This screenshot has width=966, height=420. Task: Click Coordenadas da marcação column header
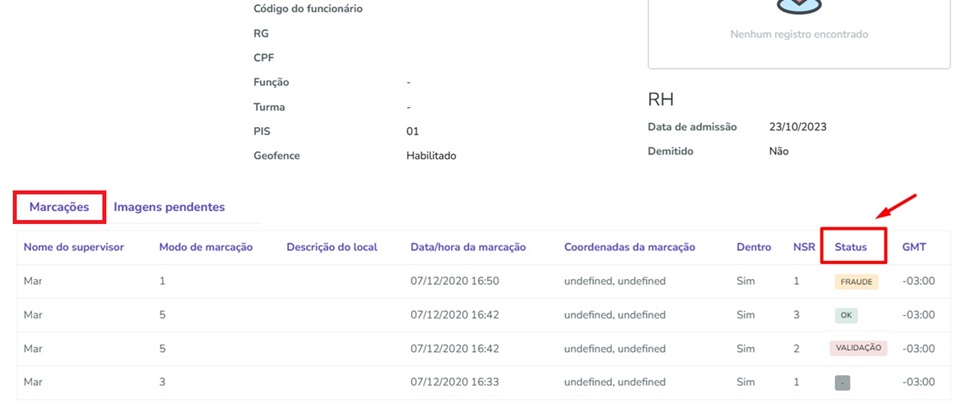coord(630,247)
